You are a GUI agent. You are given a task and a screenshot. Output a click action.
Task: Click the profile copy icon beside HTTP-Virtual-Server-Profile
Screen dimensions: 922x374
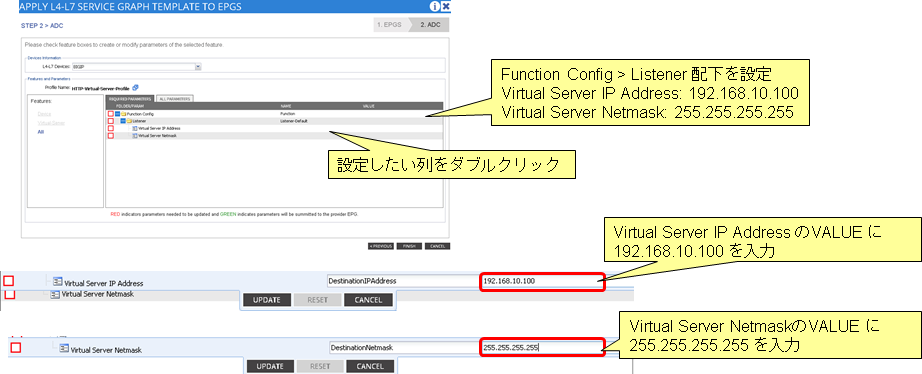click(135, 88)
